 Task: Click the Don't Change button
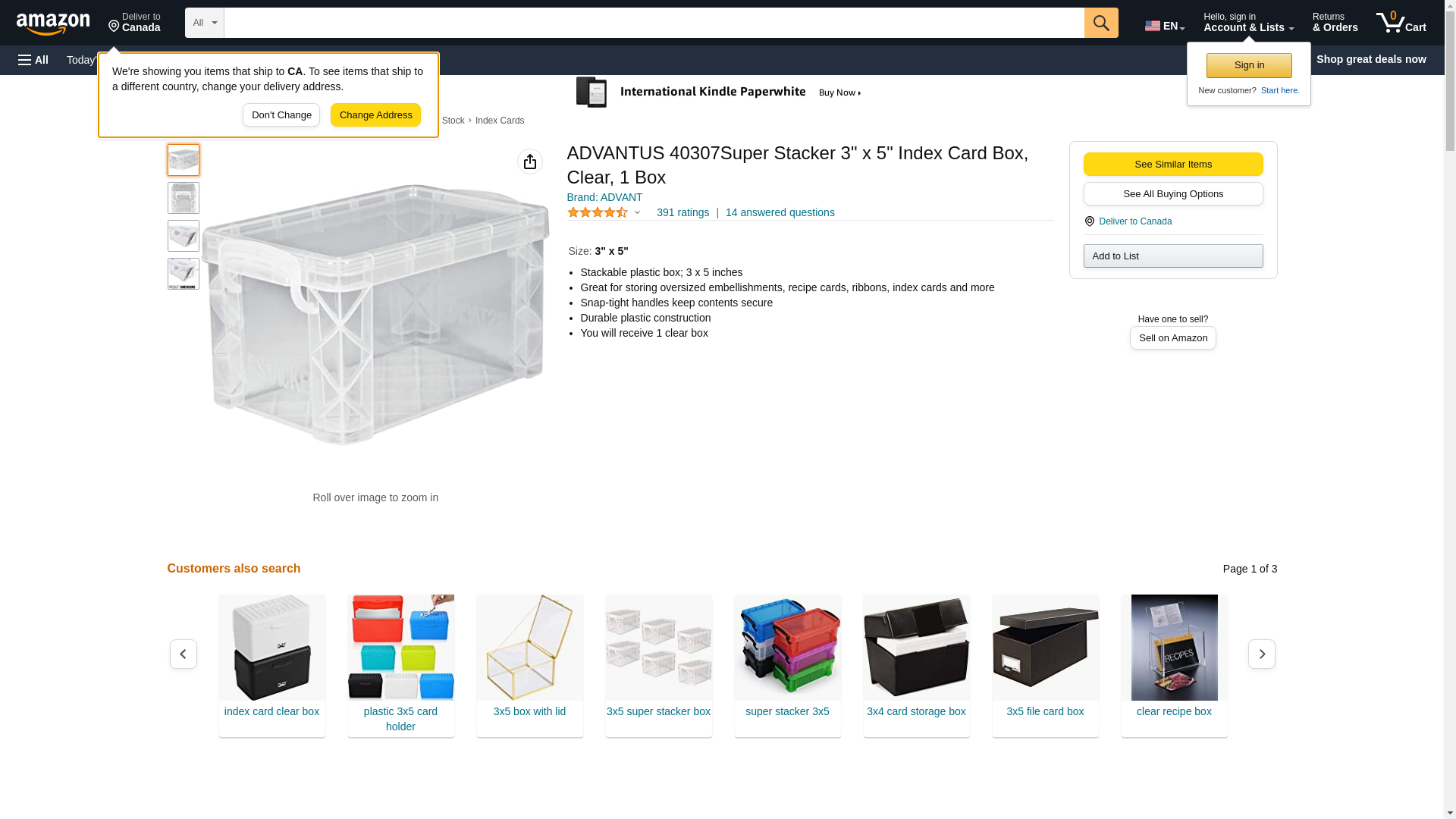click(x=281, y=115)
